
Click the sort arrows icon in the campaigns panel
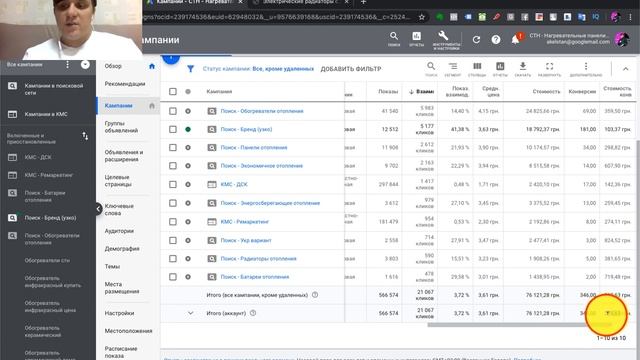click(85, 136)
